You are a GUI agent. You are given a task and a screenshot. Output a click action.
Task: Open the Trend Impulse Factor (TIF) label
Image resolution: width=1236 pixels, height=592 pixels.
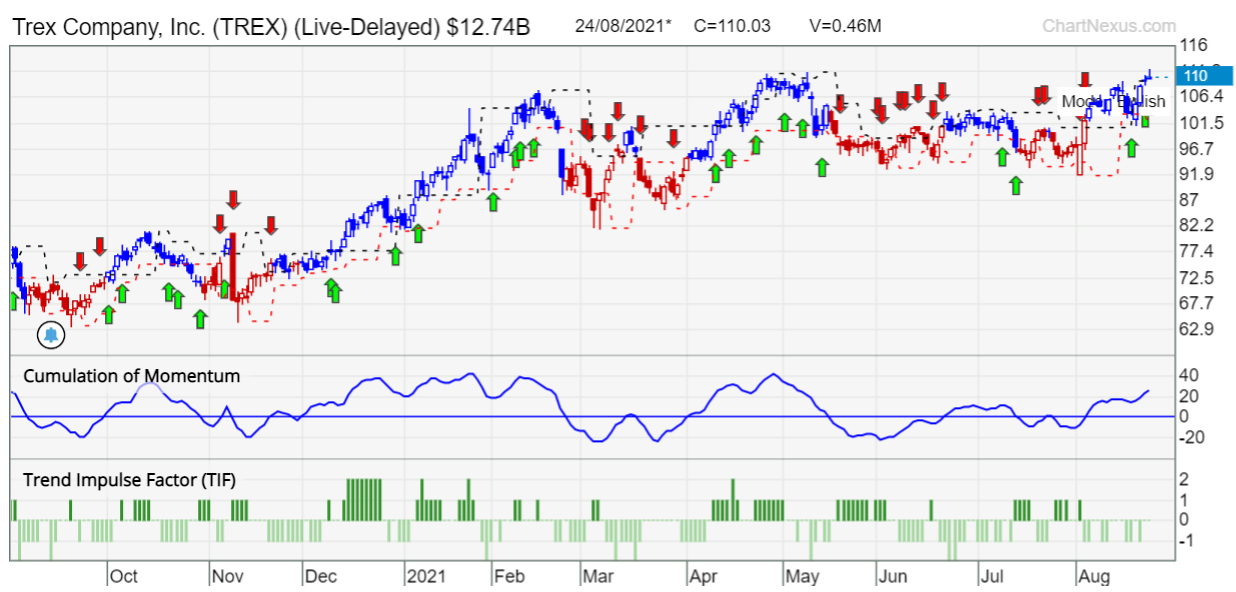[x=129, y=481]
